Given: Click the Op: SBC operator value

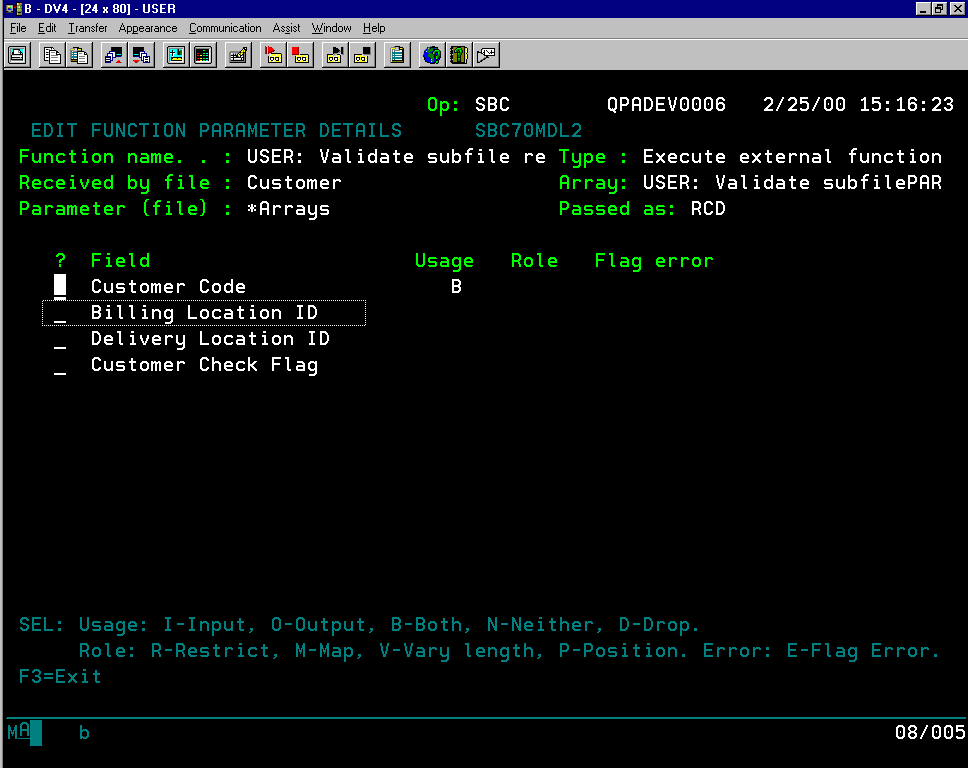Looking at the screenshot, I should pyautogui.click(x=492, y=104).
